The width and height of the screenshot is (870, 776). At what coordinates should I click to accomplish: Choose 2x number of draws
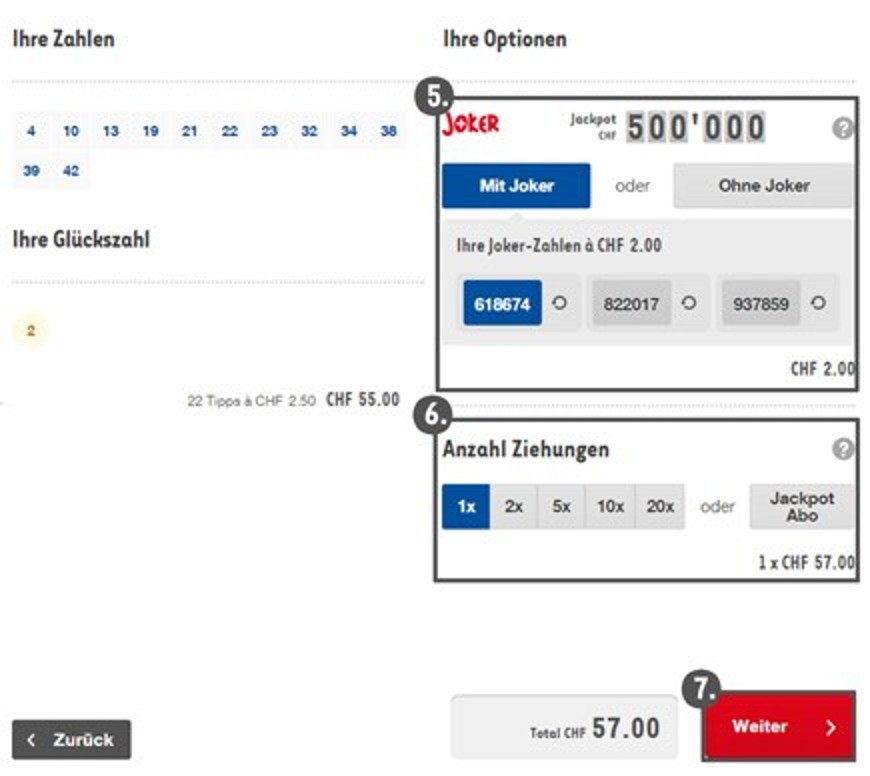pyautogui.click(x=514, y=506)
